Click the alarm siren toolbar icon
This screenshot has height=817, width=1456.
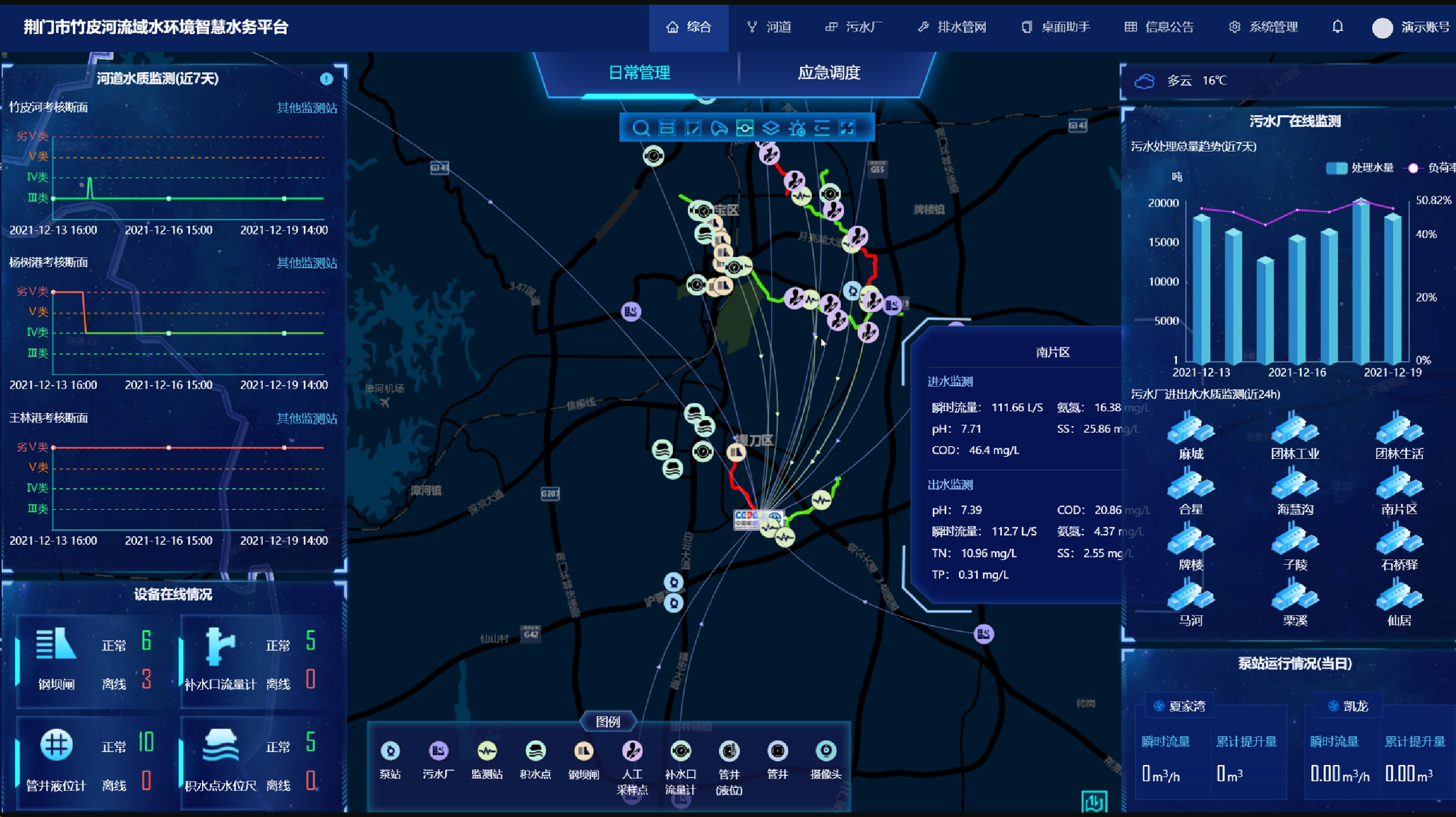coord(797,129)
